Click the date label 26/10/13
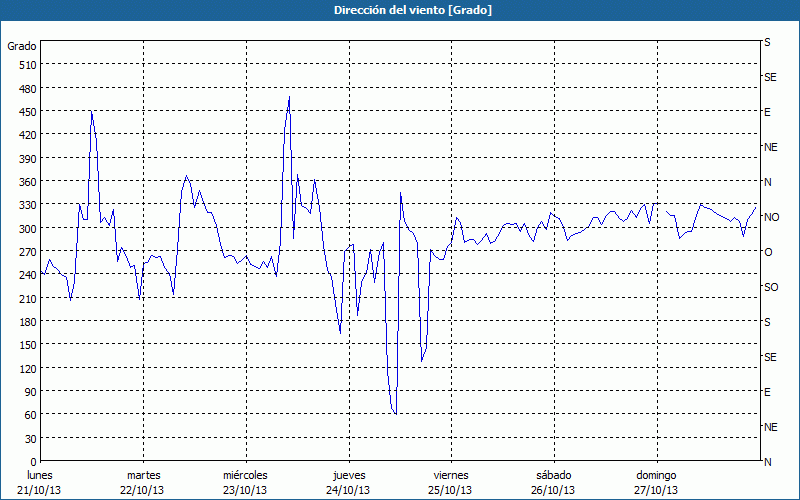Image resolution: width=800 pixels, height=500 pixels. tap(552, 490)
